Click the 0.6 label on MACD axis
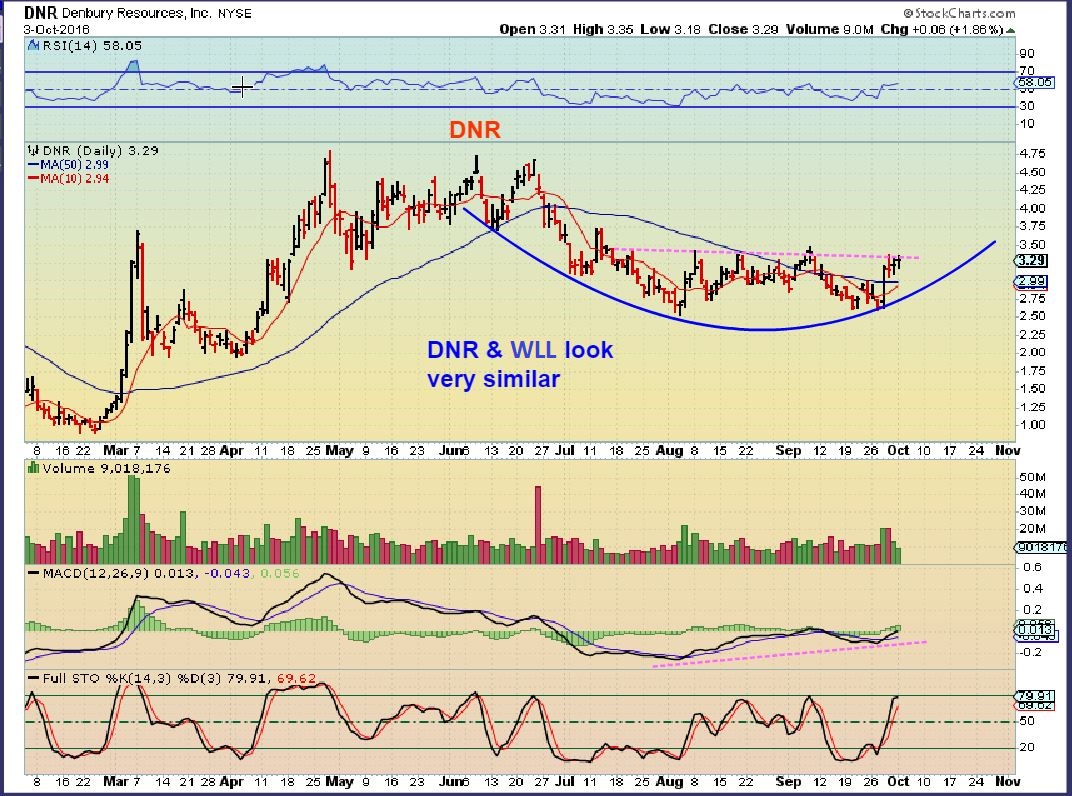Viewport: 1072px width, 796px height. coord(1033,567)
